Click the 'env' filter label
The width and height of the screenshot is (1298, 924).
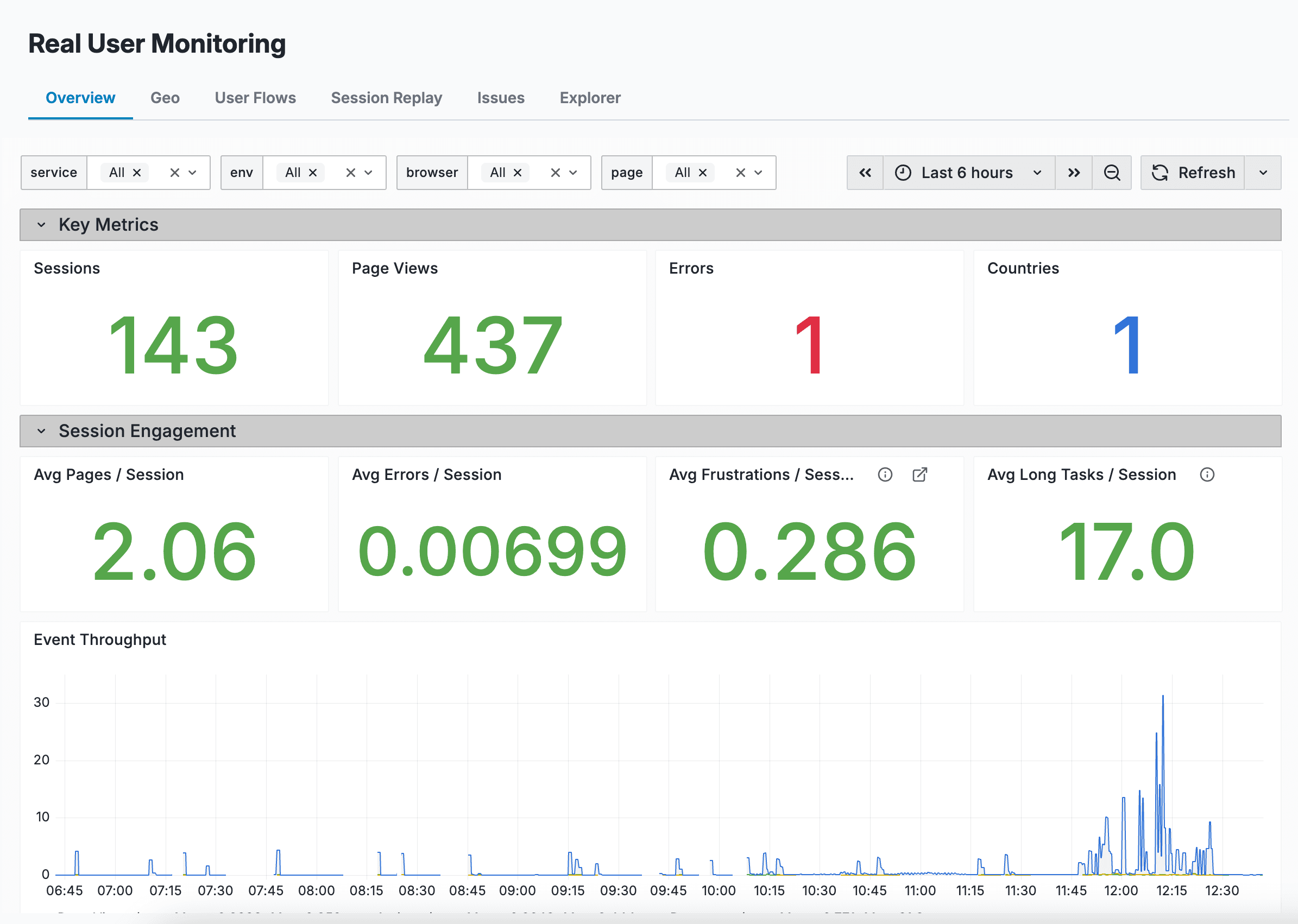click(x=241, y=173)
